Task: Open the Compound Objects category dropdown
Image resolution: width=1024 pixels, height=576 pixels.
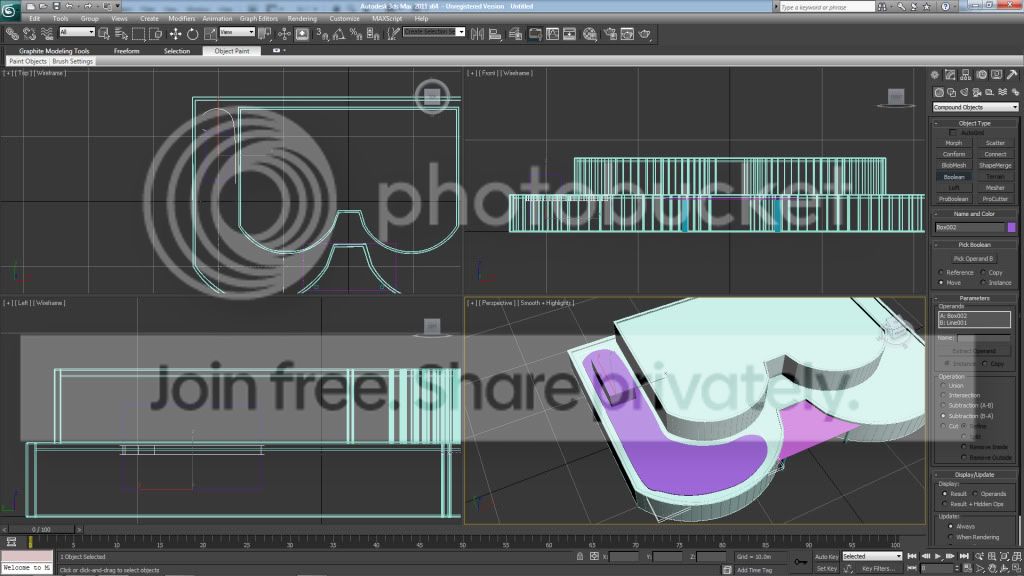Action: (975, 107)
